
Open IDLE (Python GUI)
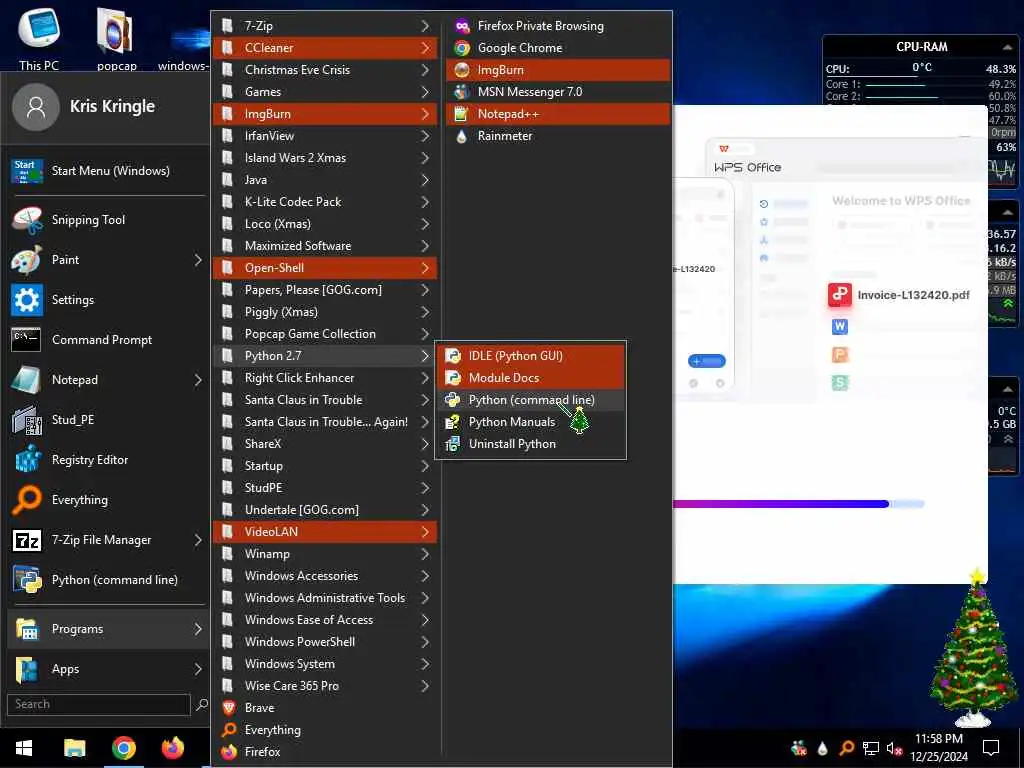pos(531,356)
